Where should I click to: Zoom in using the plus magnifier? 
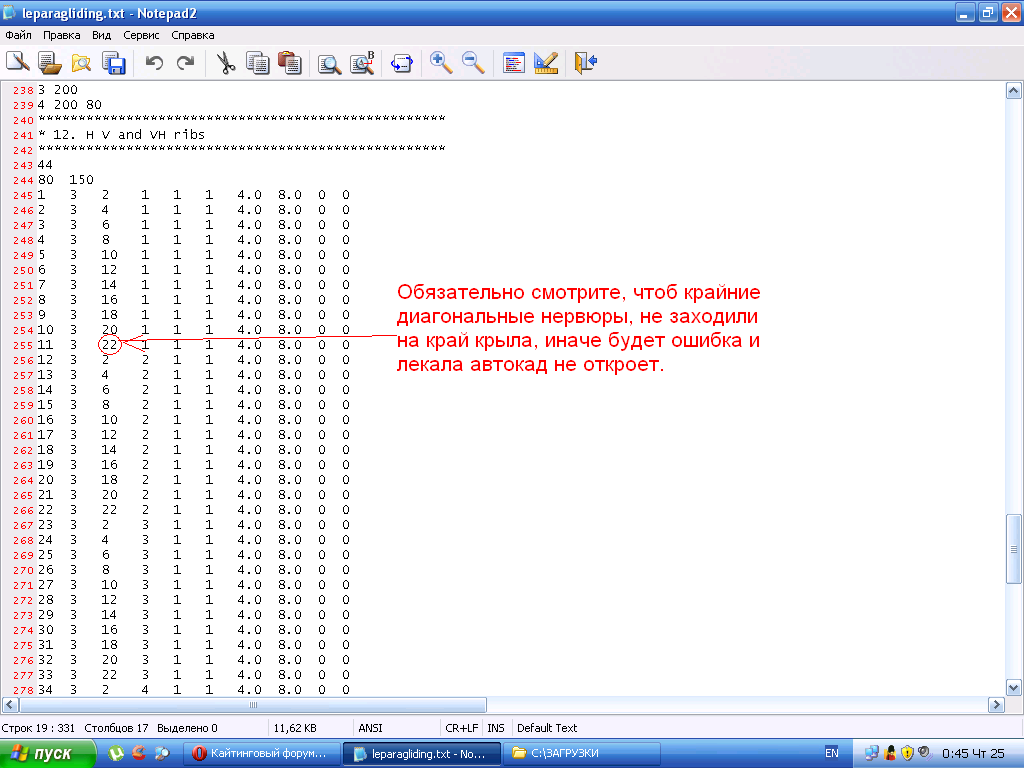(441, 63)
